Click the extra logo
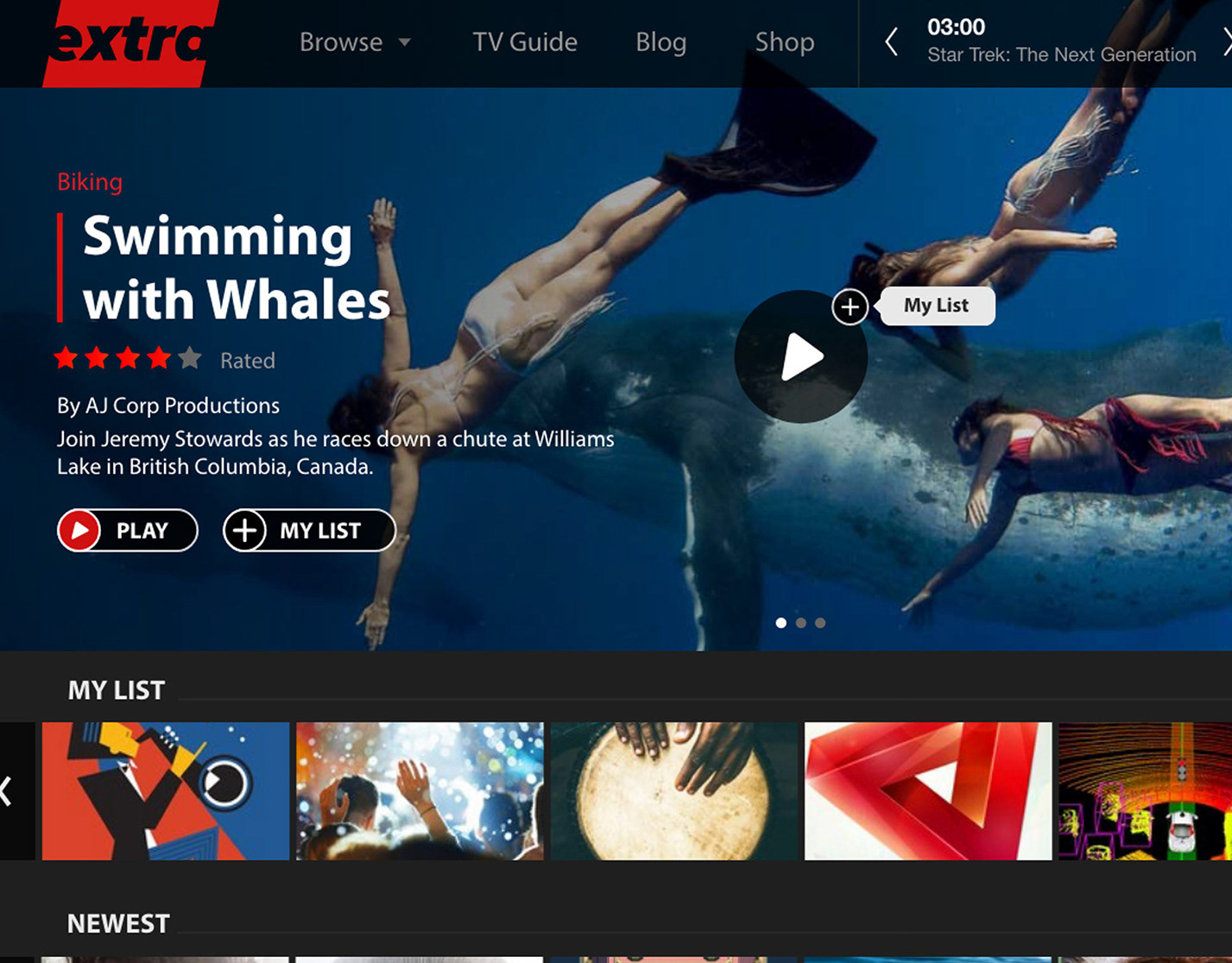 click(130, 43)
